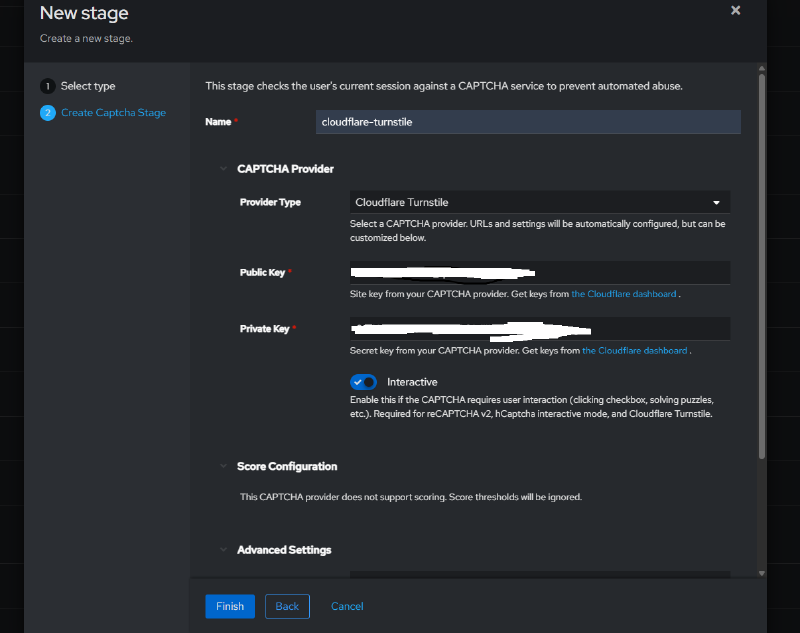This screenshot has height=633, width=800.
Task: Click the Provider Type label
Action: (270, 202)
